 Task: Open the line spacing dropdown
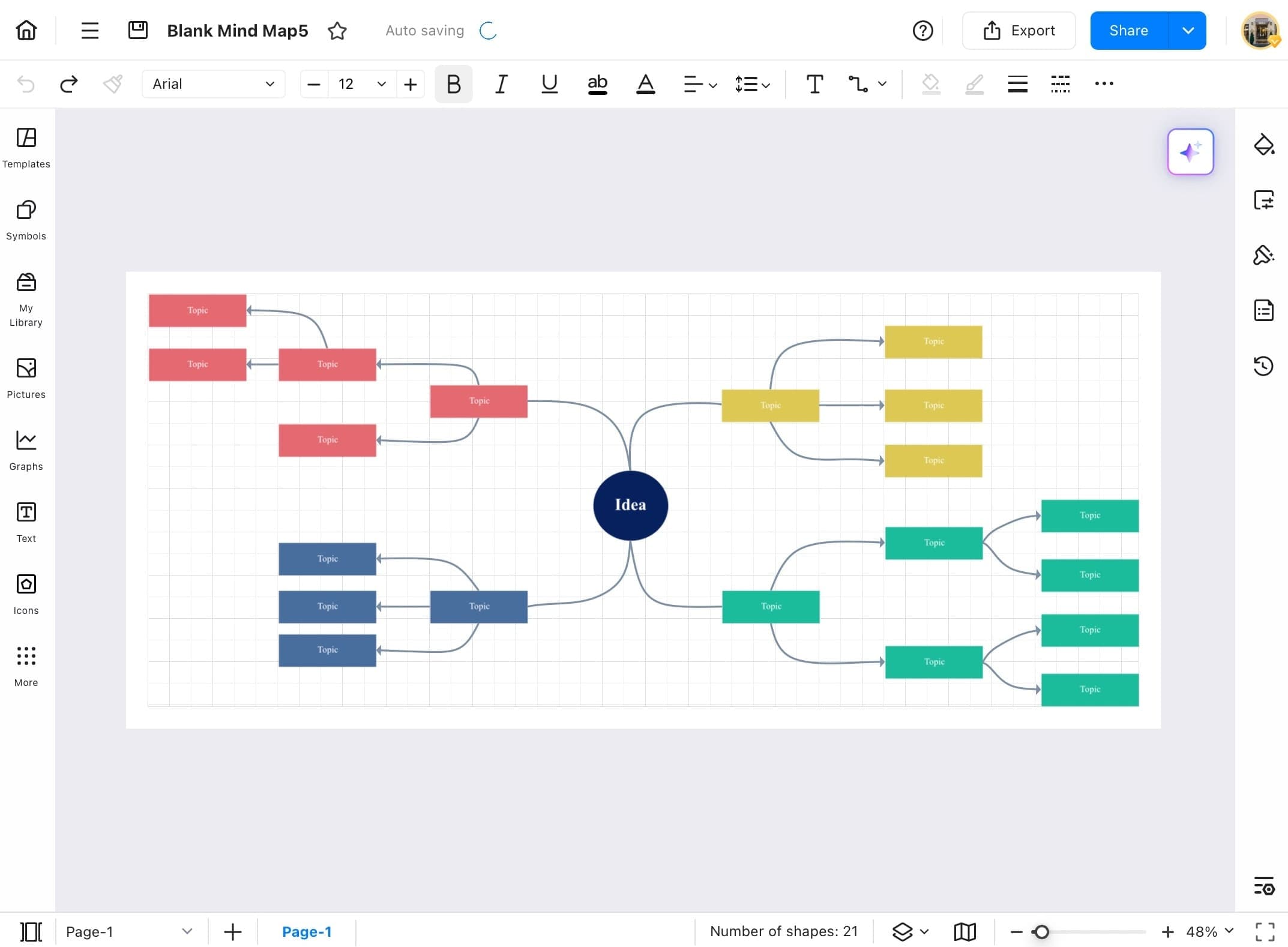[752, 84]
